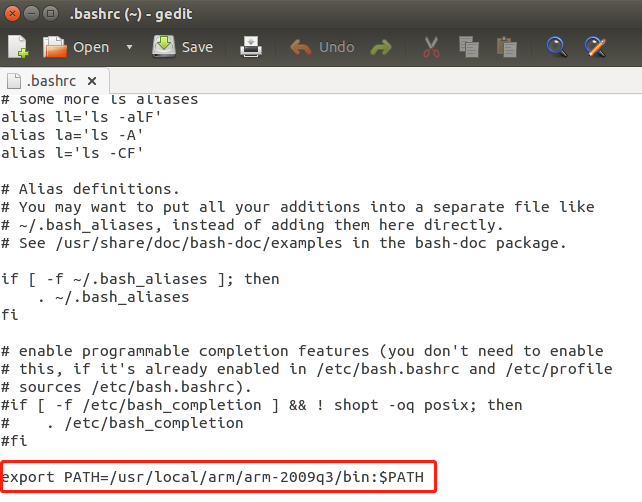Click the '# ~/.bash_aliases, instead of adding' line
Viewport: 642px width, 502px height.
click(252, 225)
